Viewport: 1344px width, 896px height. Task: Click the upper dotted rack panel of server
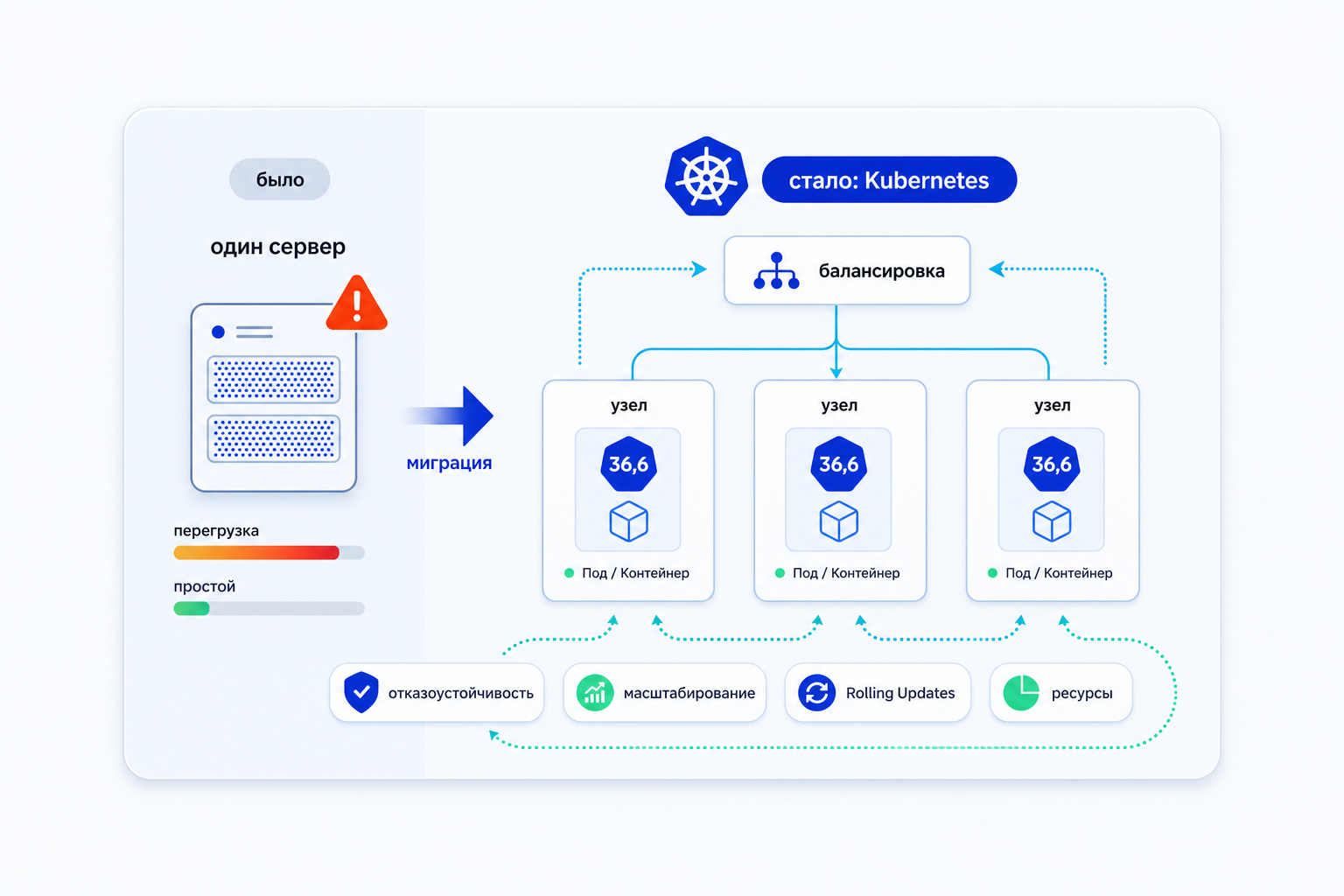(x=274, y=380)
